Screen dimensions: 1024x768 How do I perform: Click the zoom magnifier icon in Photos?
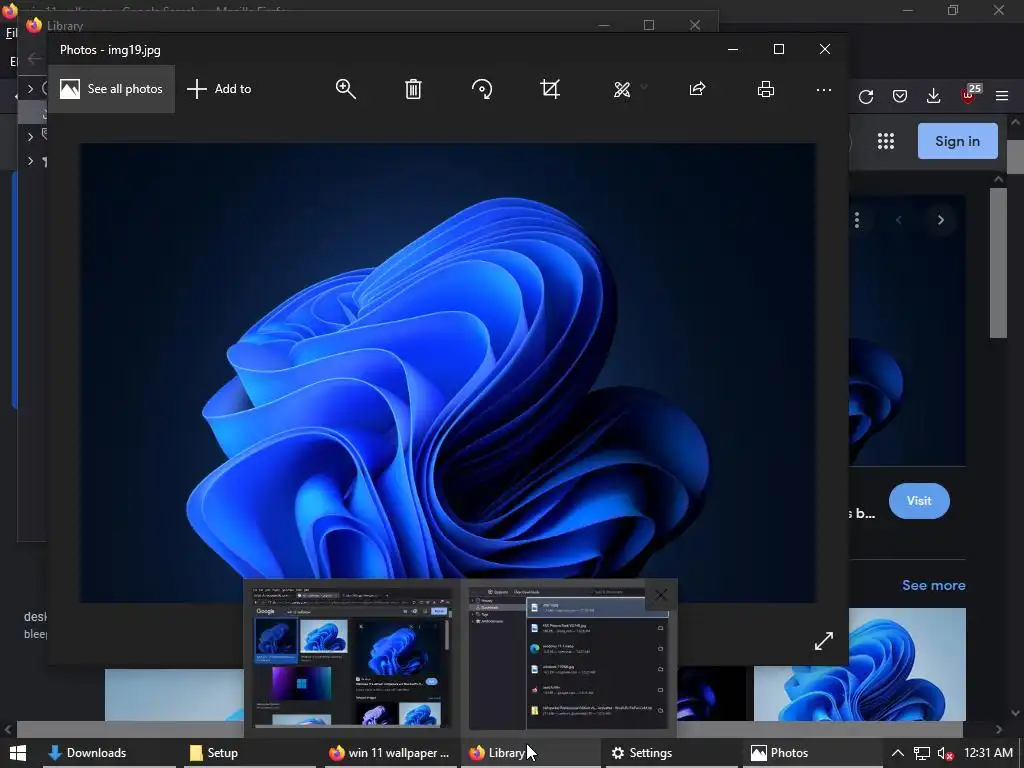pyautogui.click(x=346, y=89)
